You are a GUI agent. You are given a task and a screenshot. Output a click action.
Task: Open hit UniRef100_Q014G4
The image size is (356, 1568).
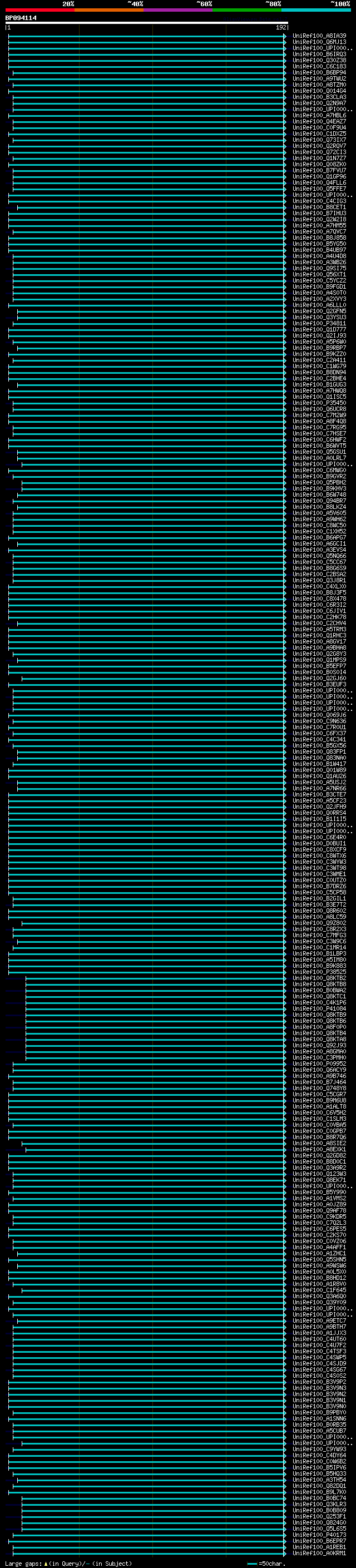[x=319, y=91]
